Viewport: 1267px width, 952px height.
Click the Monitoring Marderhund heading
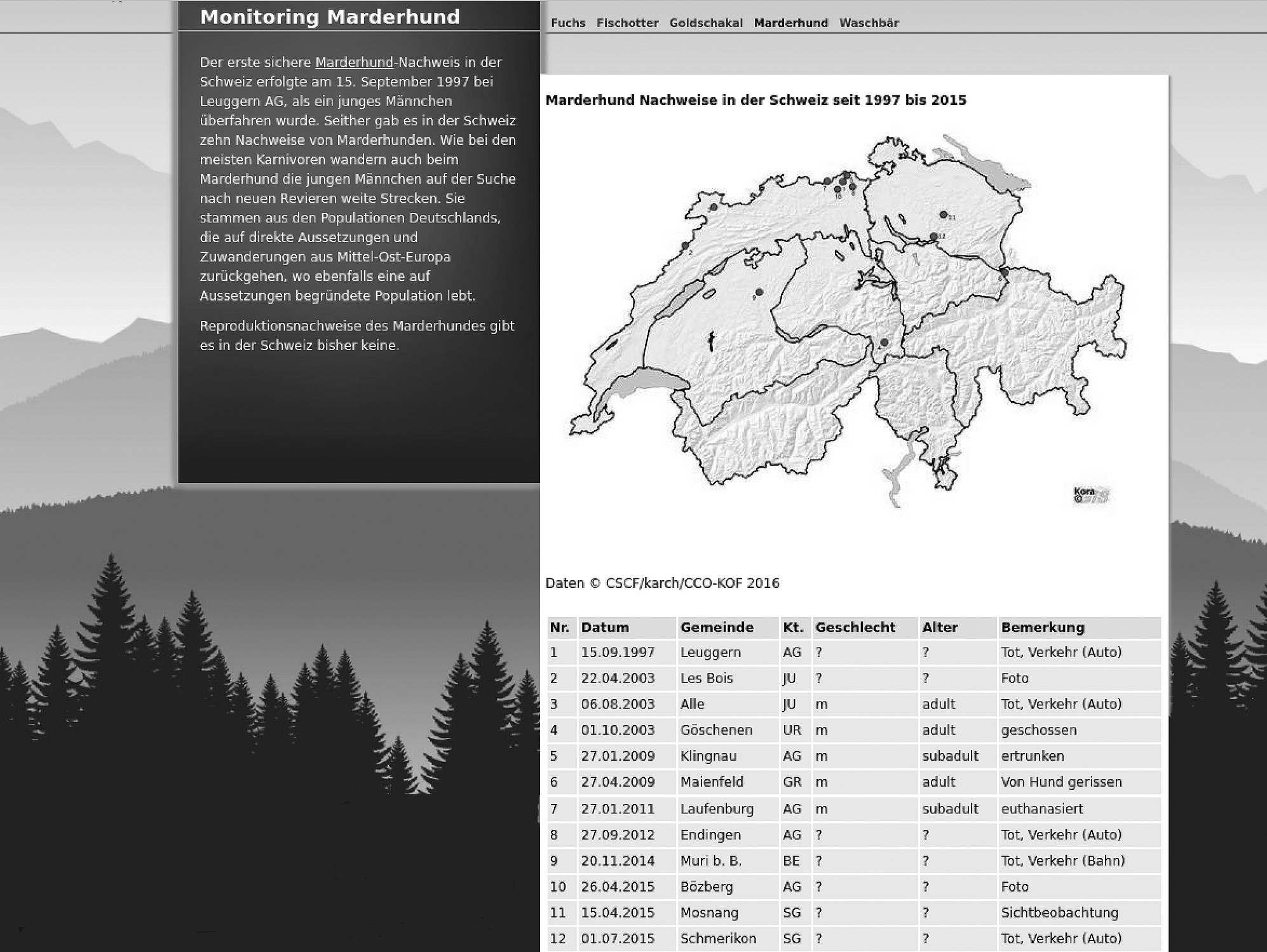click(x=330, y=17)
